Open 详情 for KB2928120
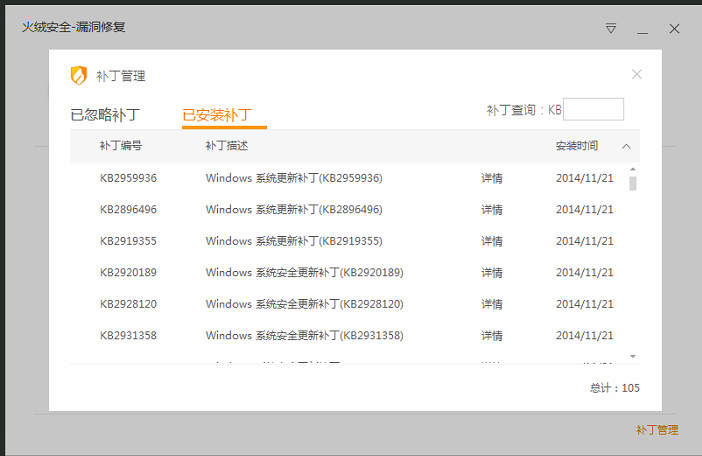Image resolution: width=702 pixels, height=456 pixels. (492, 304)
